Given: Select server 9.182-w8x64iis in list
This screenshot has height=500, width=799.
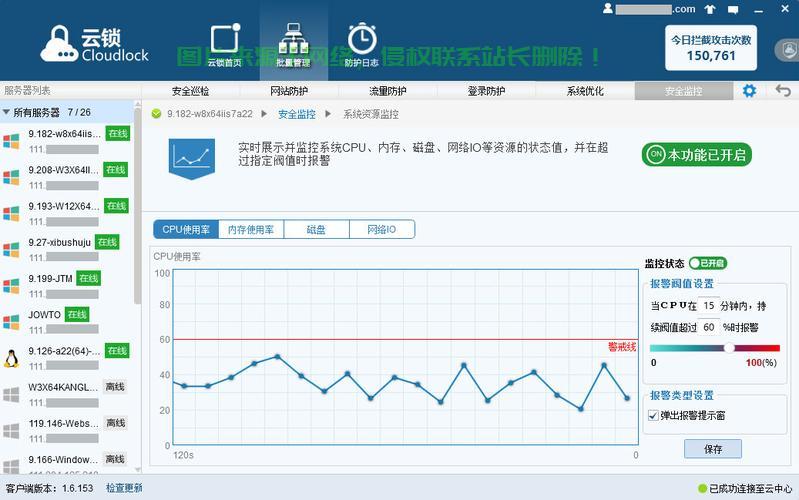Looking at the screenshot, I should coord(67,141).
